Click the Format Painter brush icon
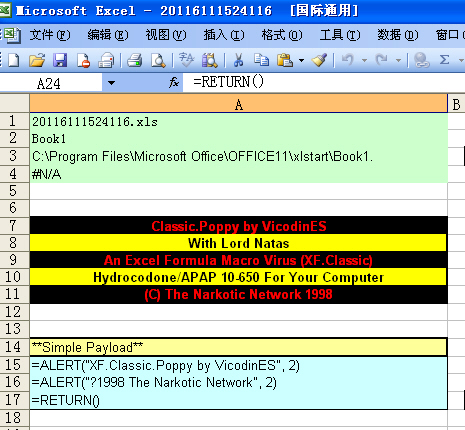Screen dimensions: 465x430 click(x=319, y=60)
